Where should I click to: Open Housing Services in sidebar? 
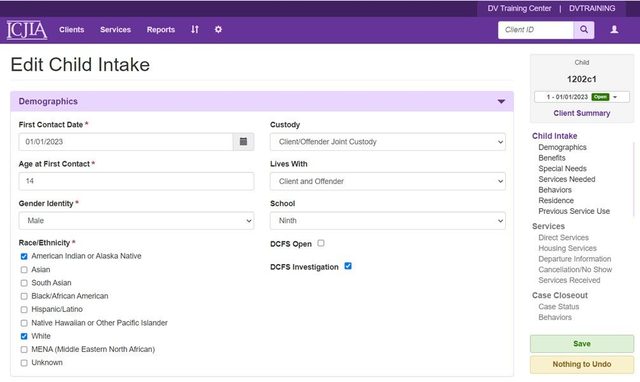coord(567,248)
